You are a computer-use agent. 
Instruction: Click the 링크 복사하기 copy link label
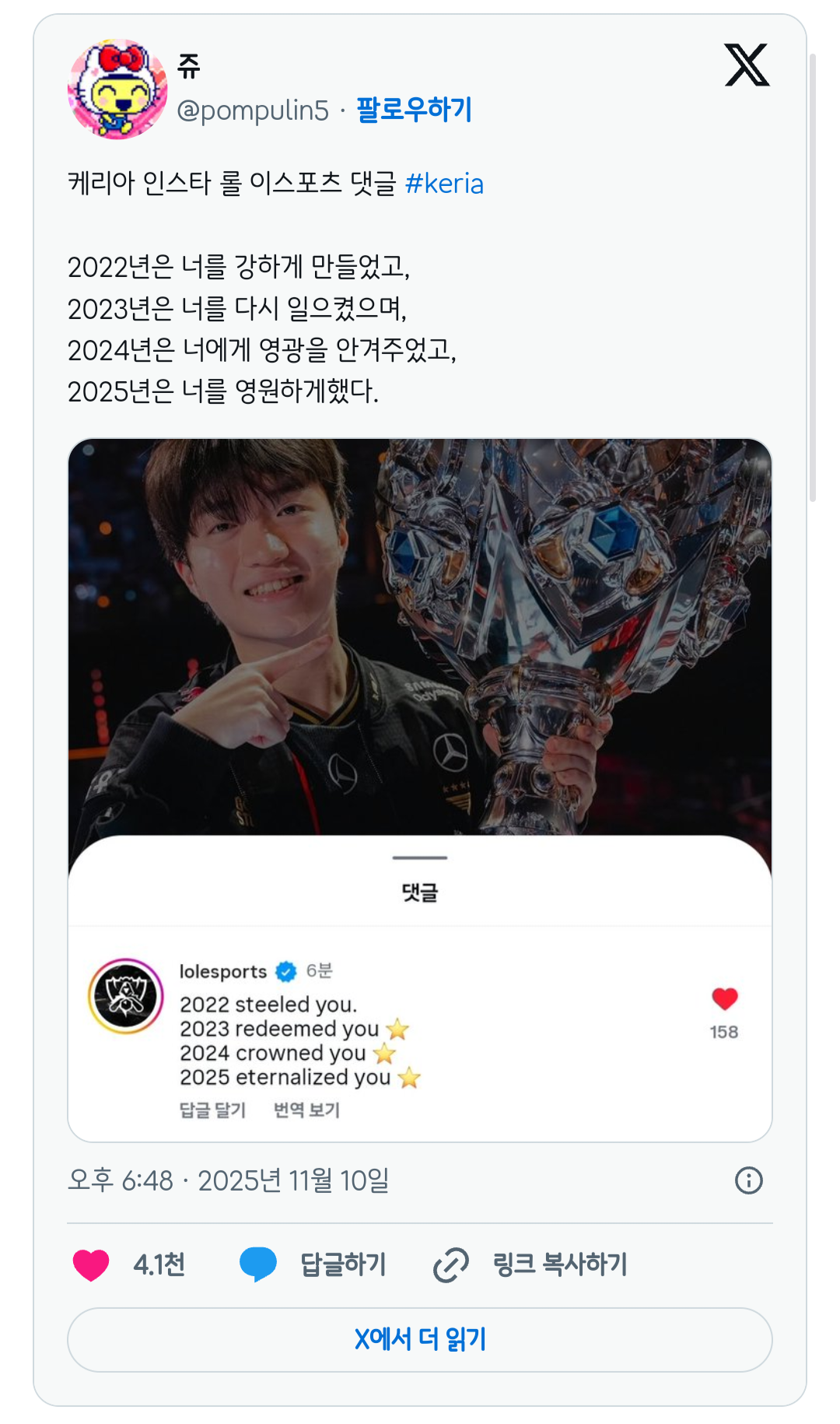pos(560,1264)
